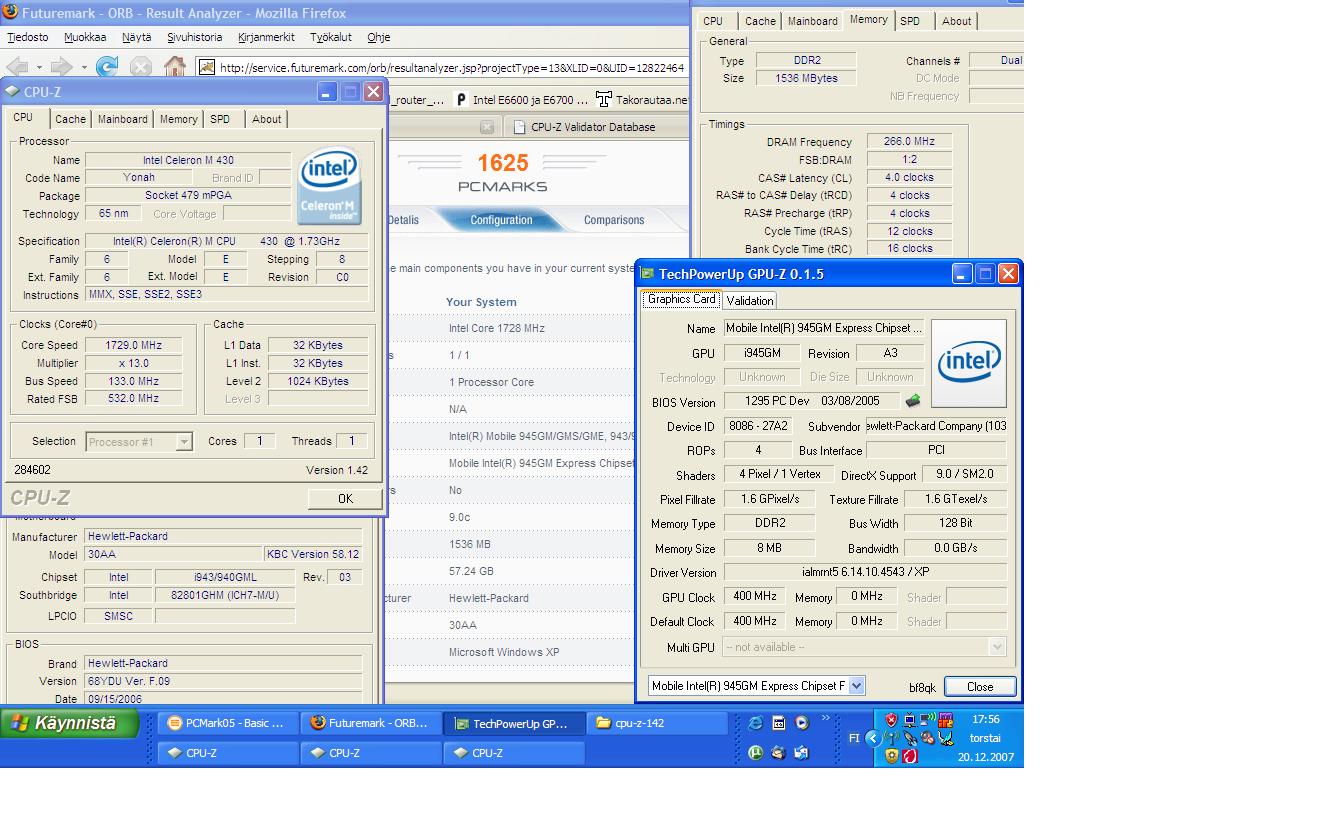
Task: Go back a page in Firefox
Action: pos(16,67)
